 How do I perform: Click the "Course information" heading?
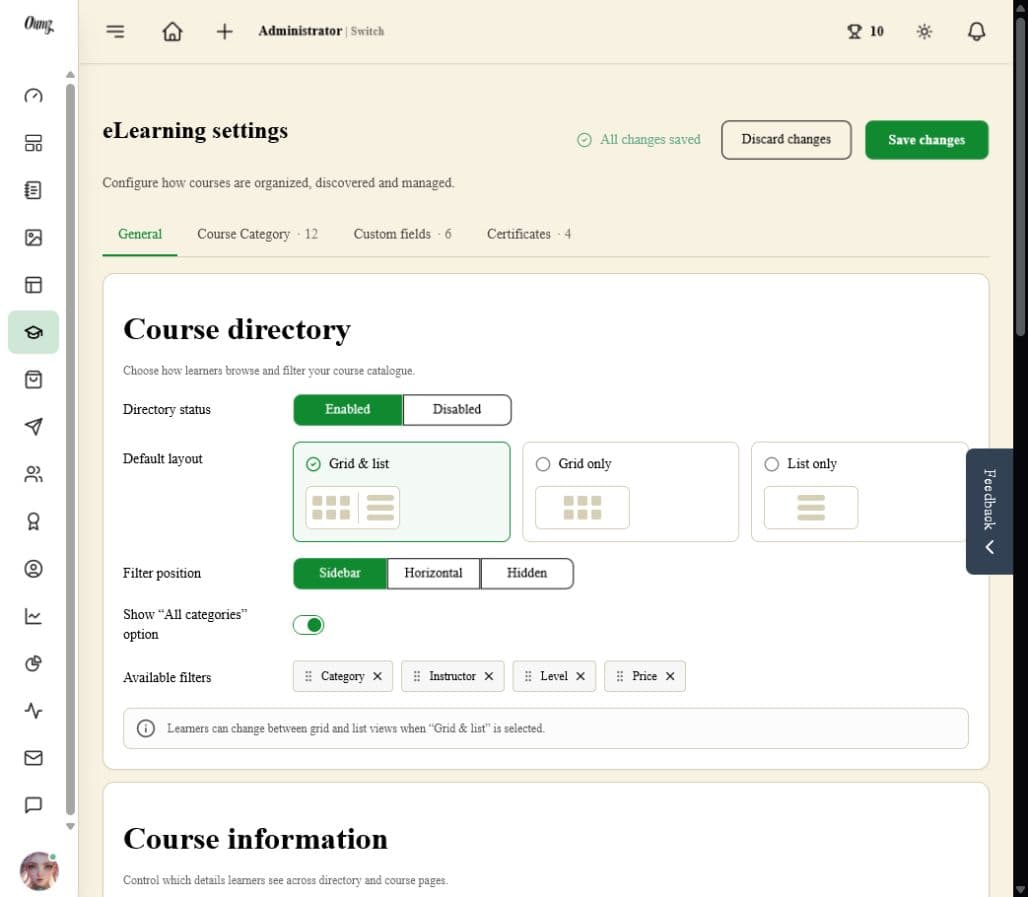[256, 839]
